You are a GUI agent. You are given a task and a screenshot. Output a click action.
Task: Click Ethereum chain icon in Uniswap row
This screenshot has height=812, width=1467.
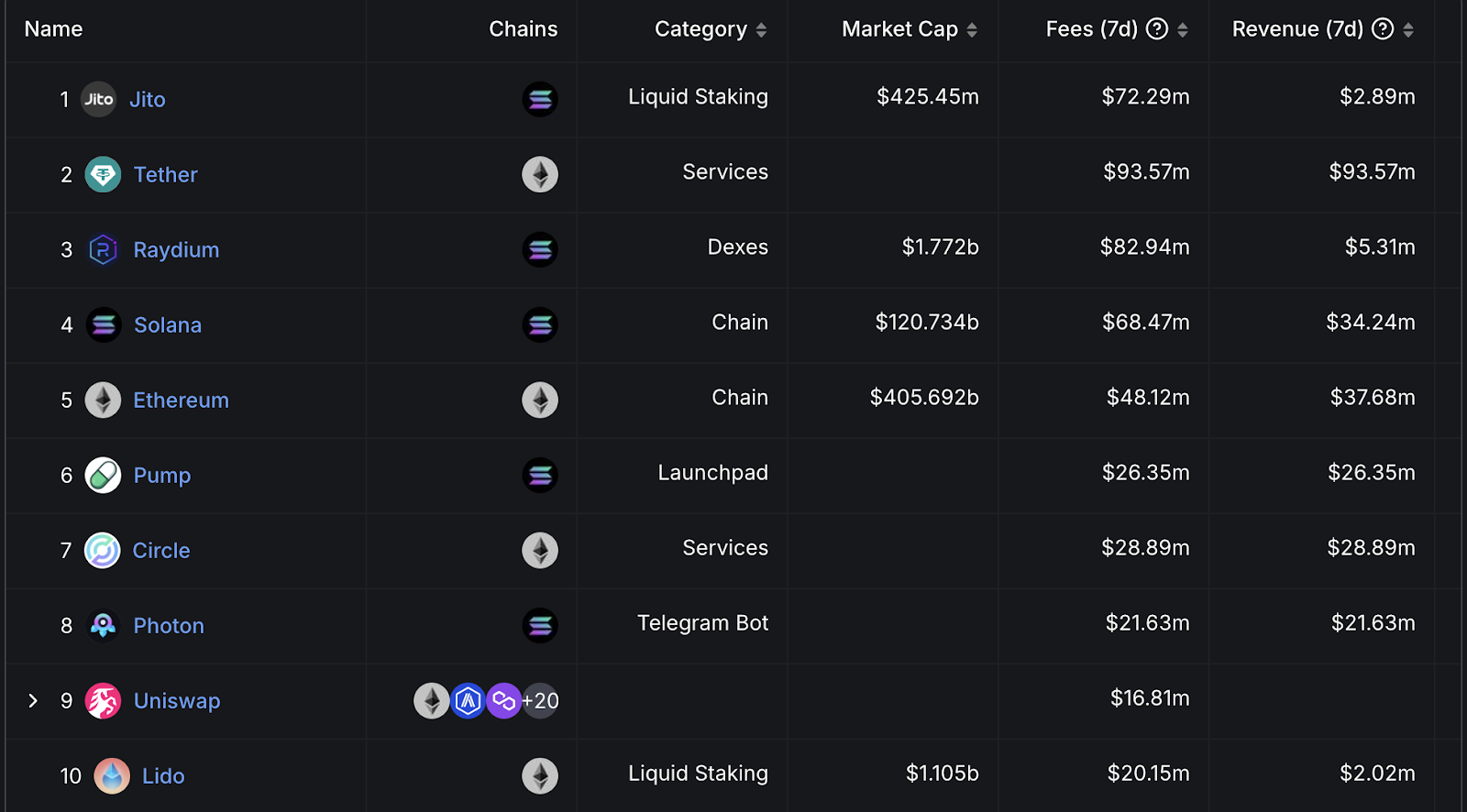[x=431, y=700]
